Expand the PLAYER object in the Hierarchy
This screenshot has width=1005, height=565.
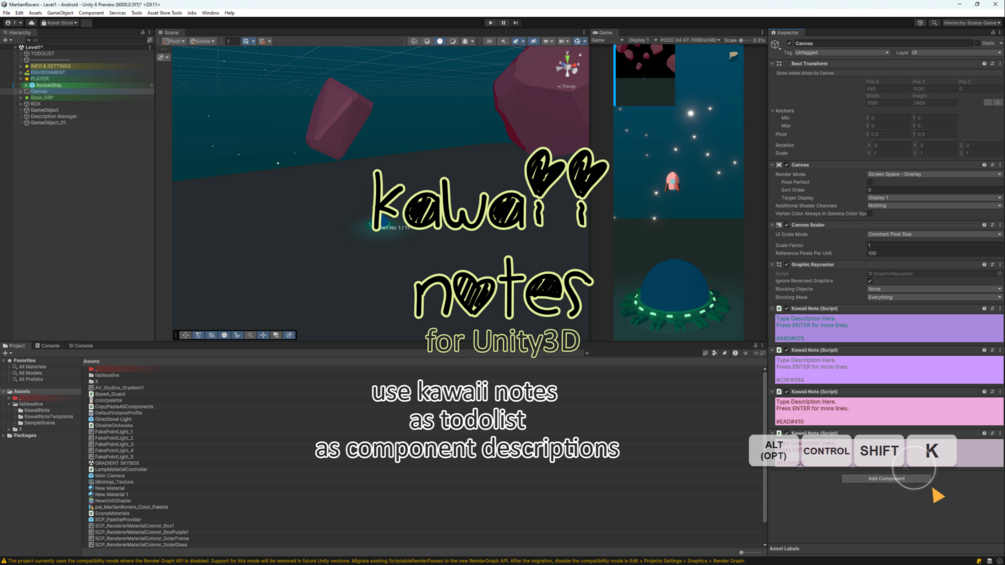click(x=21, y=79)
